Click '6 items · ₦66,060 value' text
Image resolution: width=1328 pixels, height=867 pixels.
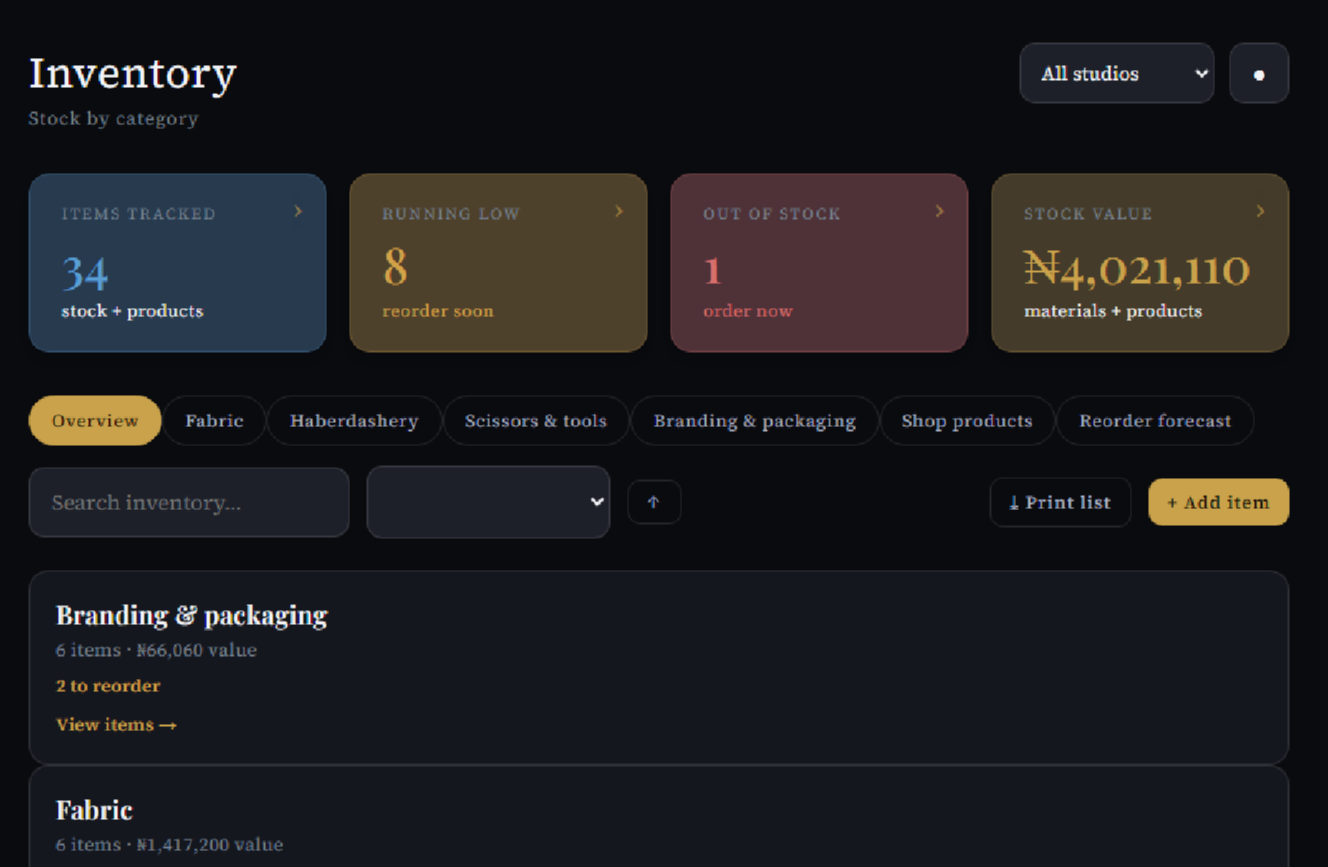[x=156, y=650]
